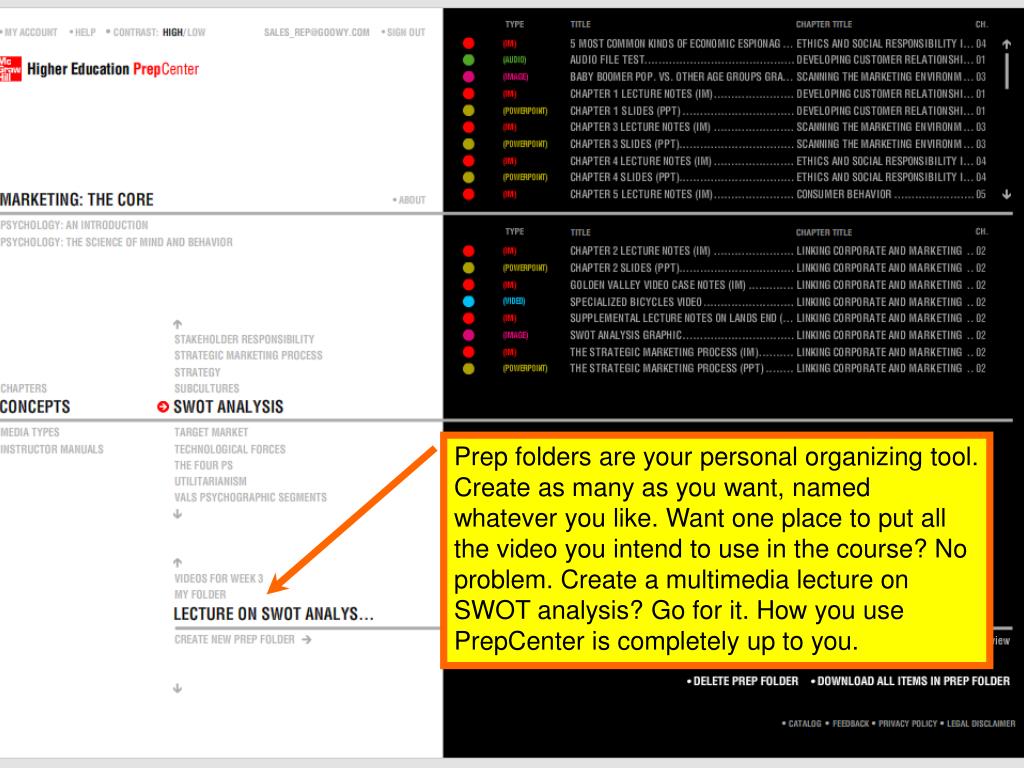Click green dot beside Audio File Test
Viewport: 1024px width, 768px height.
coord(468,60)
